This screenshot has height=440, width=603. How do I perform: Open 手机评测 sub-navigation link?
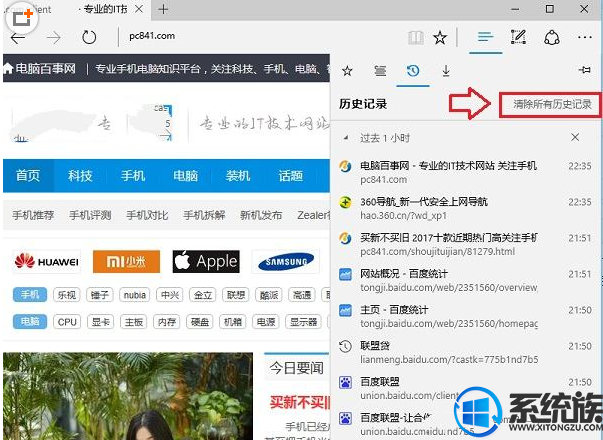click(x=90, y=215)
